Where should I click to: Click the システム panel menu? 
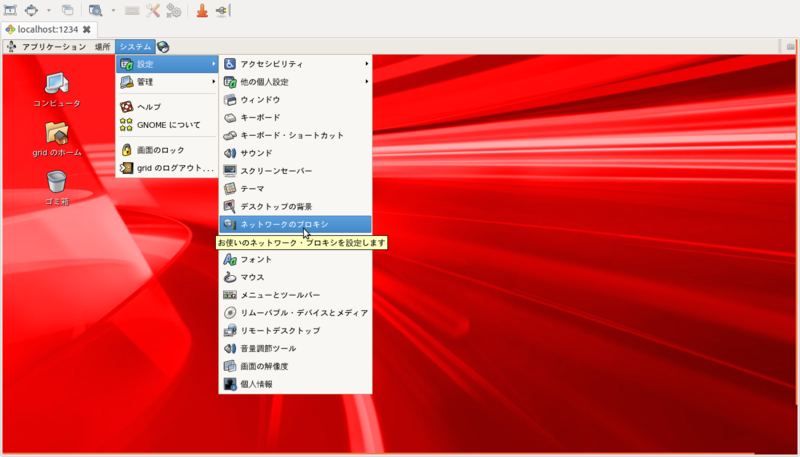pos(135,47)
